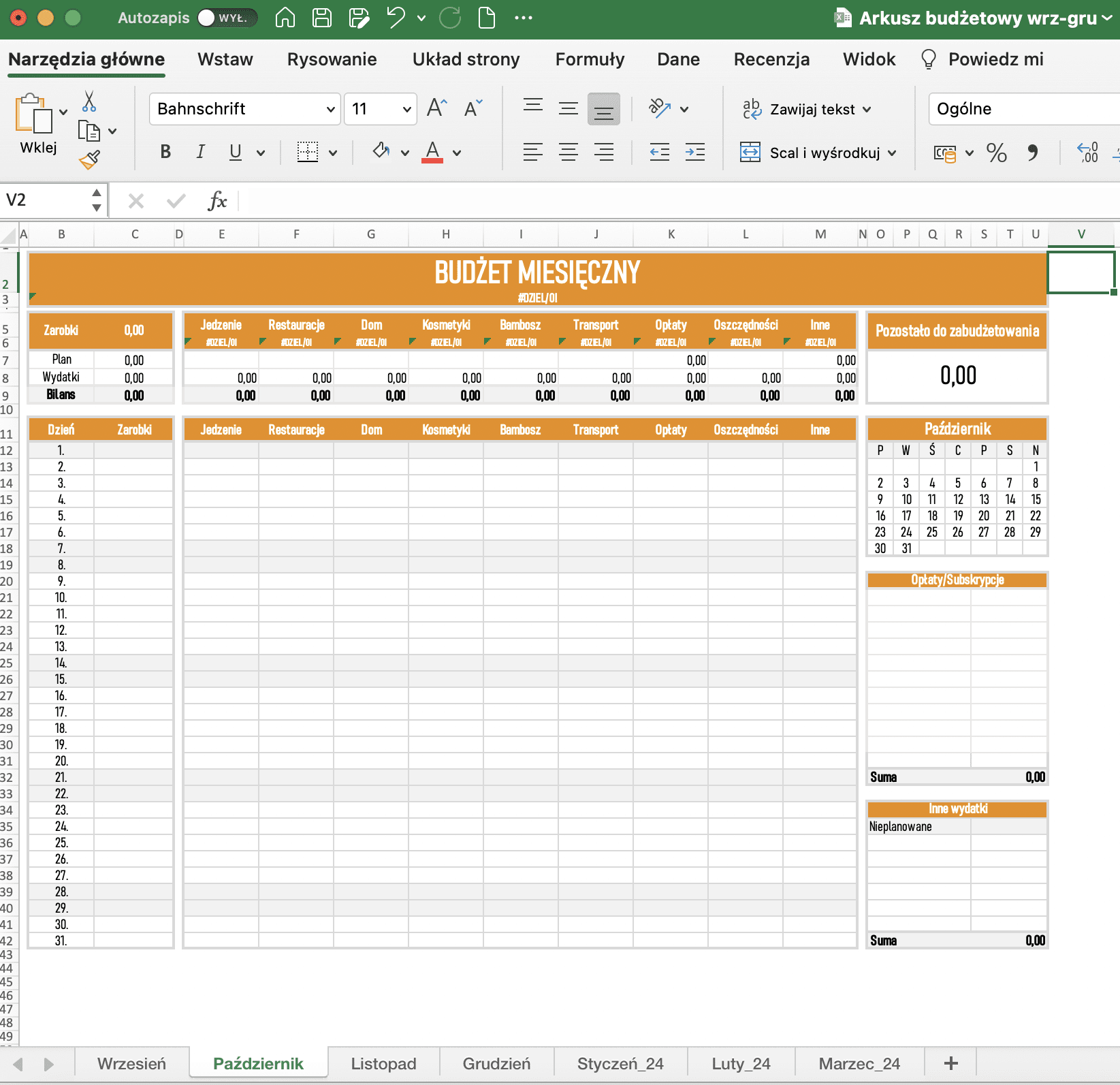Click the Cut scissors icon
The width and height of the screenshot is (1120, 1085).
click(89, 101)
